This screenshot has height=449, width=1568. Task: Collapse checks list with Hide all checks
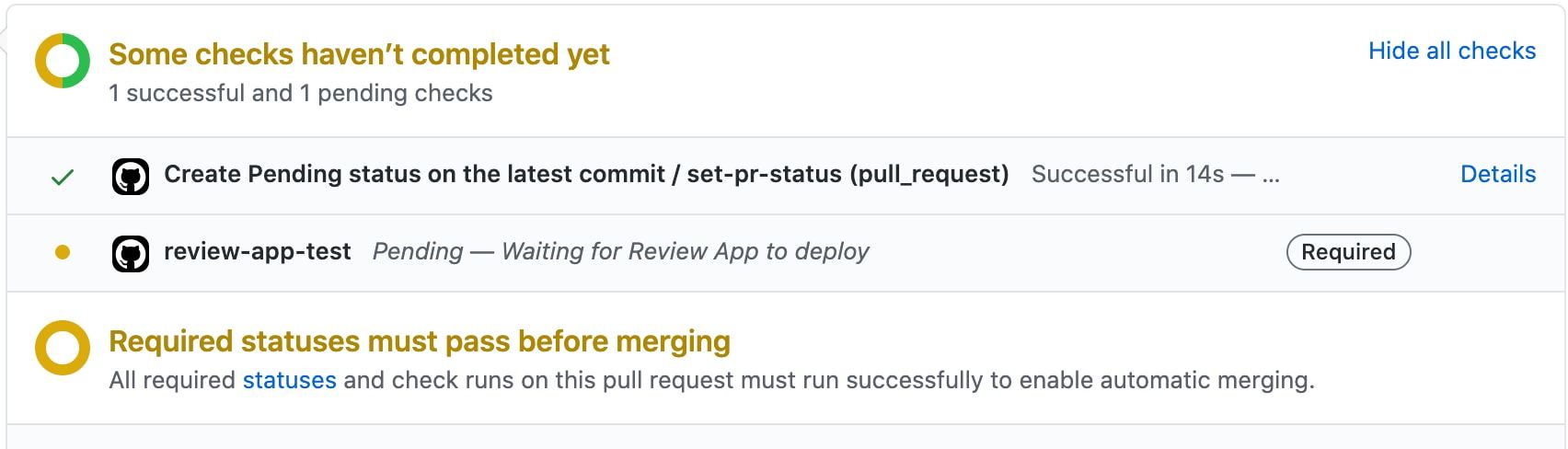[1452, 51]
